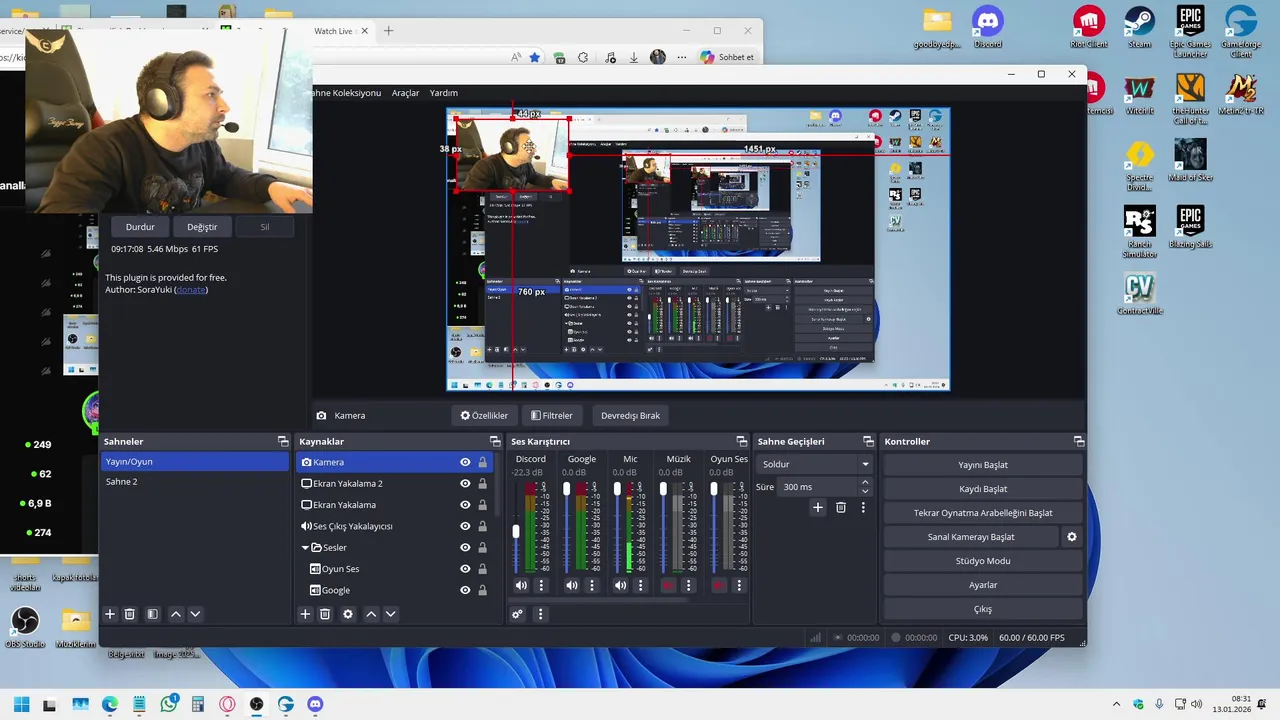This screenshot has width=1280, height=720.
Task: Pop out the Kaynaklar dock panel
Action: [495, 441]
